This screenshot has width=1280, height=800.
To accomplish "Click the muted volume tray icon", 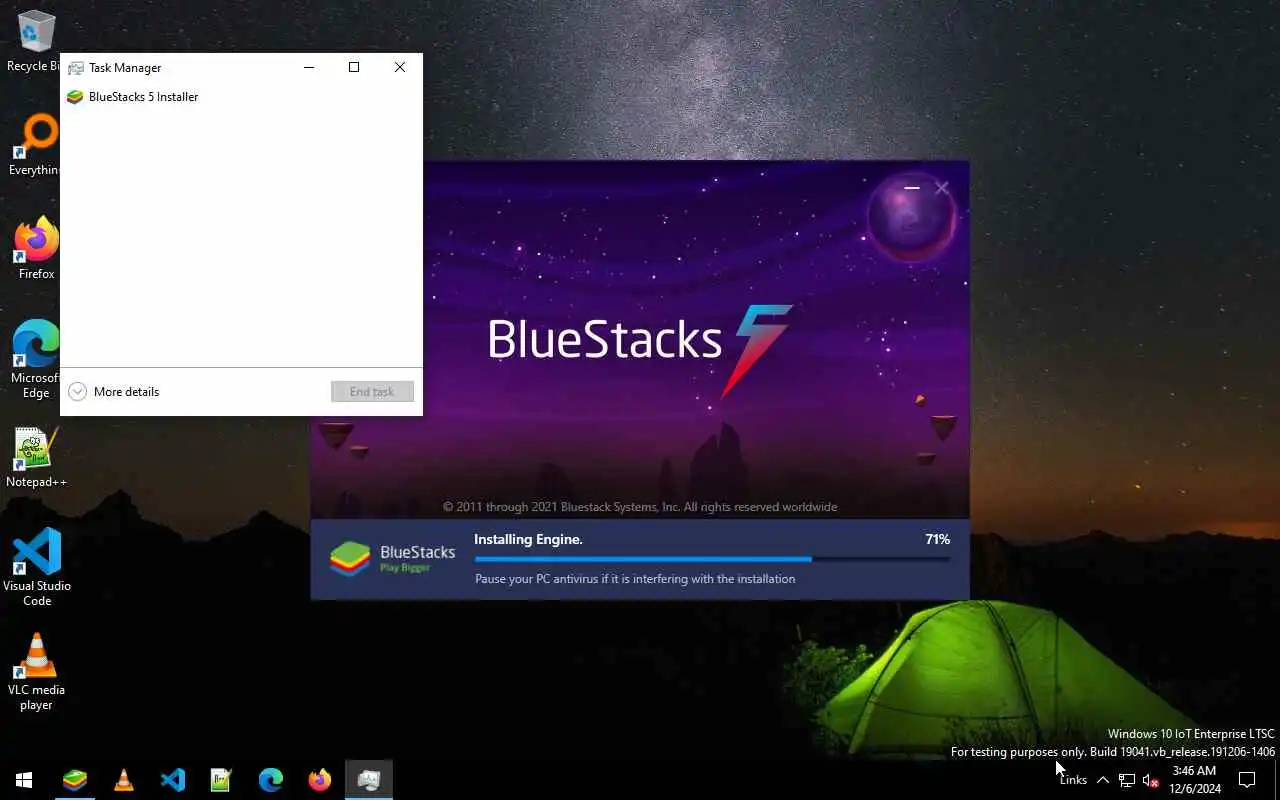I will tap(1151, 780).
